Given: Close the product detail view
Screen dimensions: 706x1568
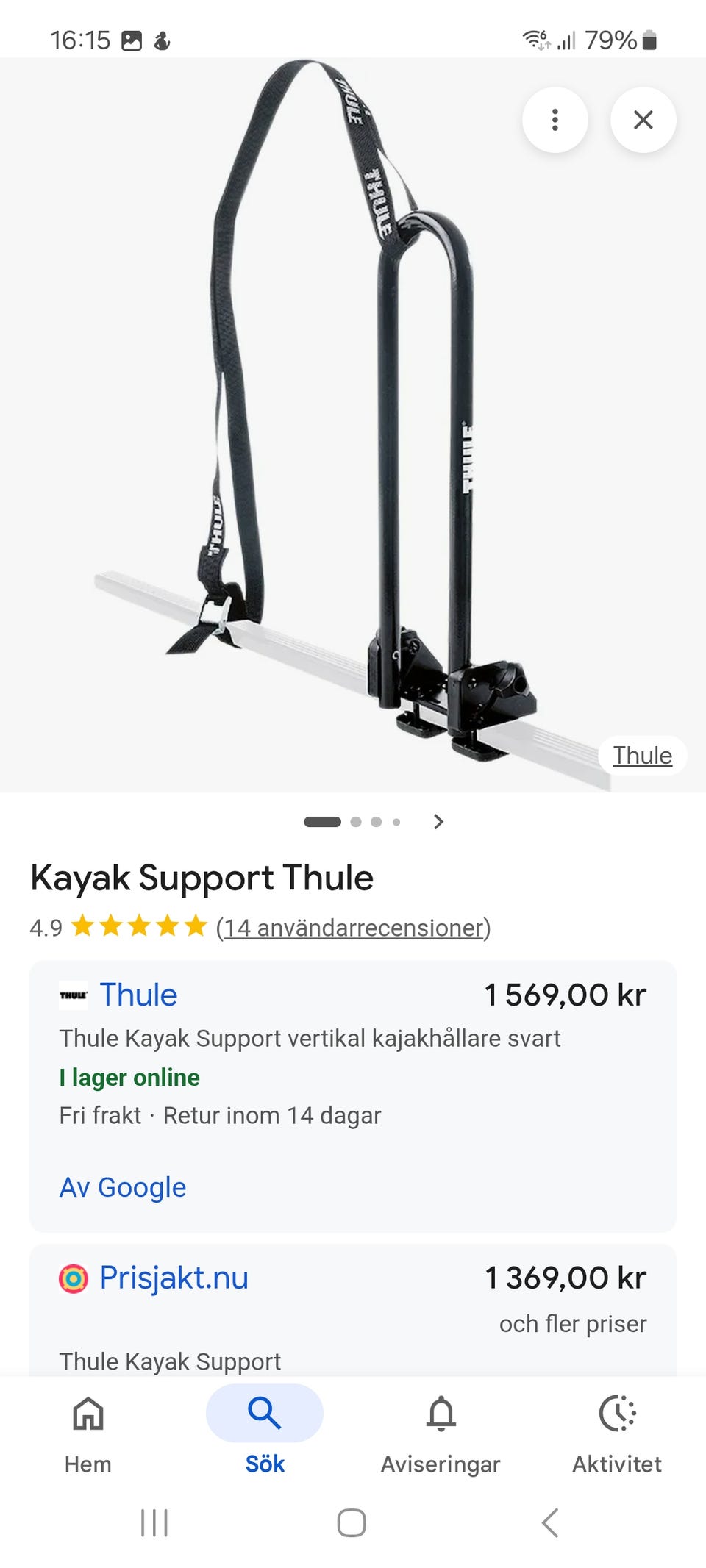Looking at the screenshot, I should 643,120.
